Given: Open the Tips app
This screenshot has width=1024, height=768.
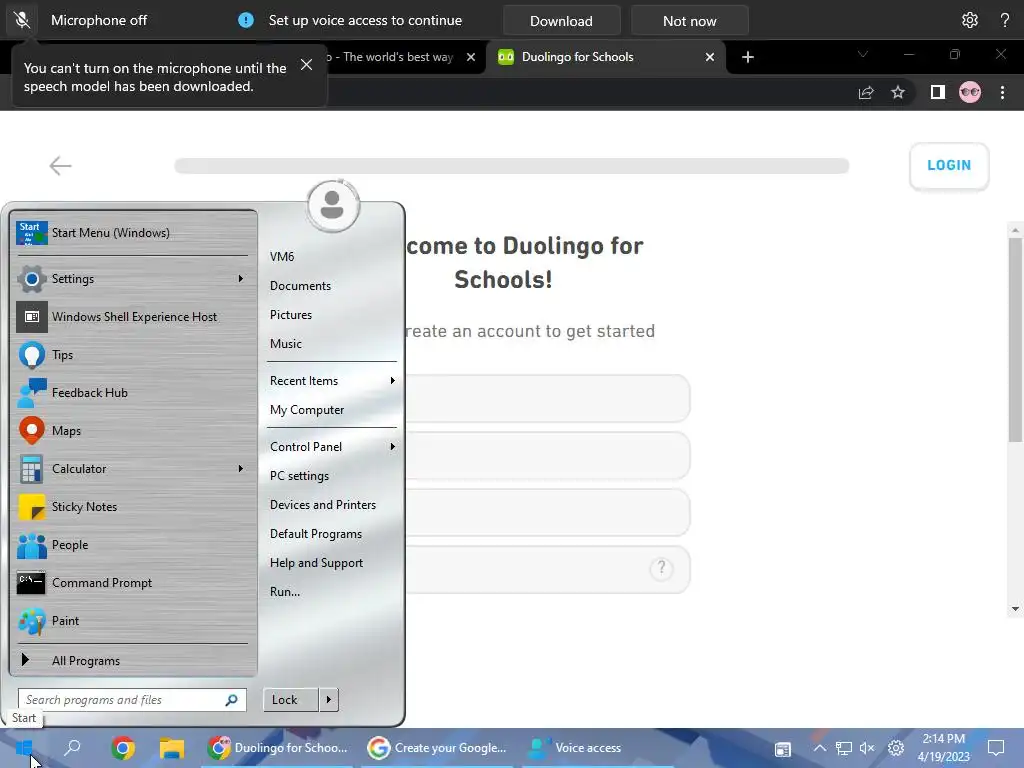Looking at the screenshot, I should pyautogui.click(x=131, y=355).
